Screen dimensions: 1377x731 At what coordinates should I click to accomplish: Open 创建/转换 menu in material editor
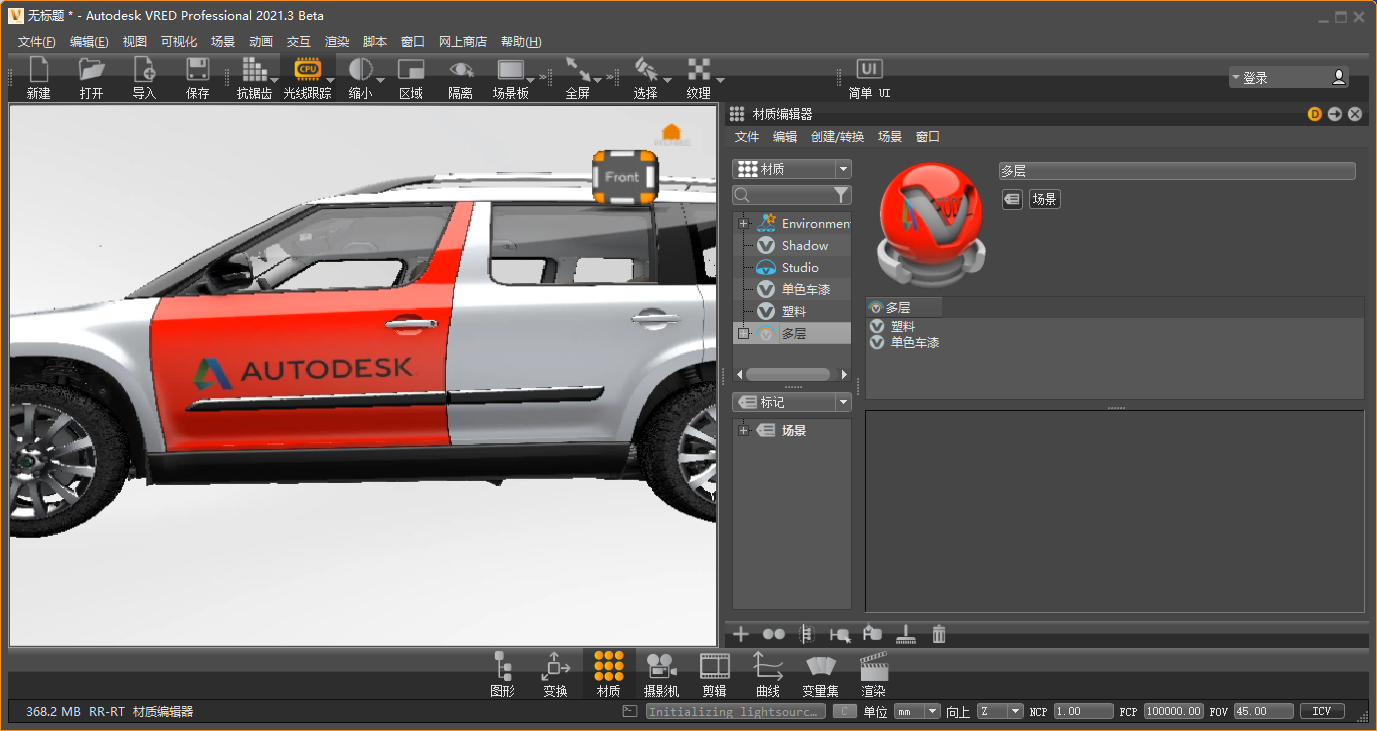pos(837,137)
